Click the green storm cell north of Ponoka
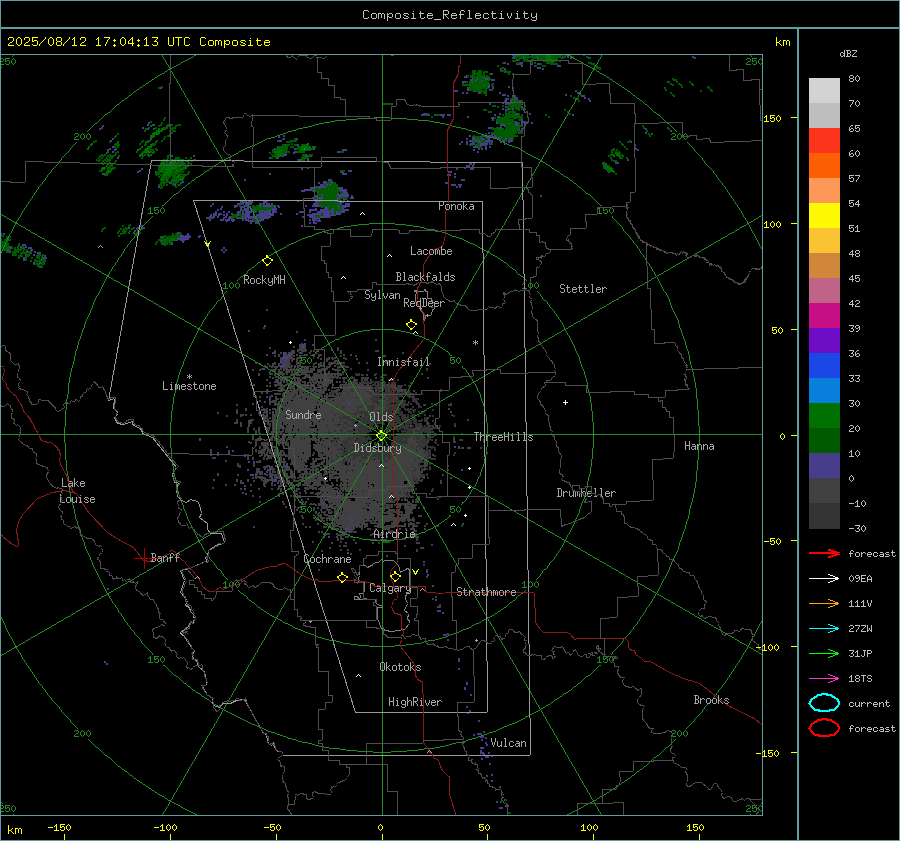This screenshot has height=841, width=900. coord(508,122)
